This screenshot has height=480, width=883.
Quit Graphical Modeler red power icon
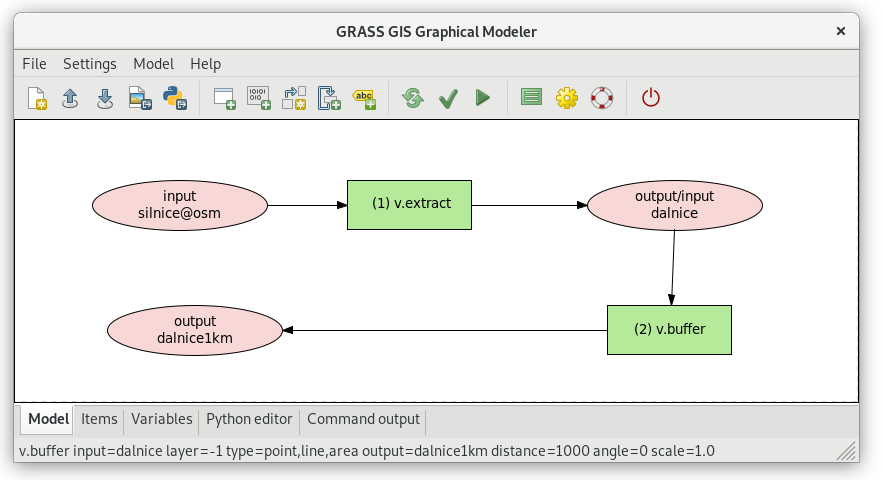[x=651, y=97]
